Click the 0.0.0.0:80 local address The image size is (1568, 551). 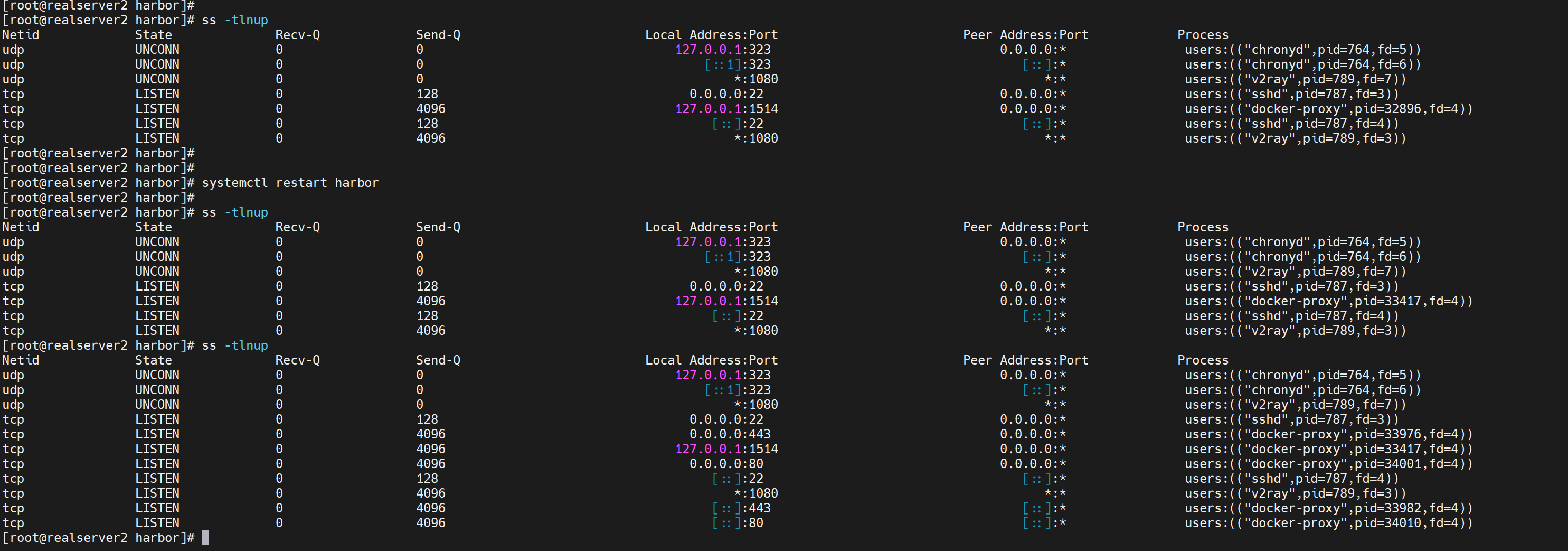(x=725, y=464)
